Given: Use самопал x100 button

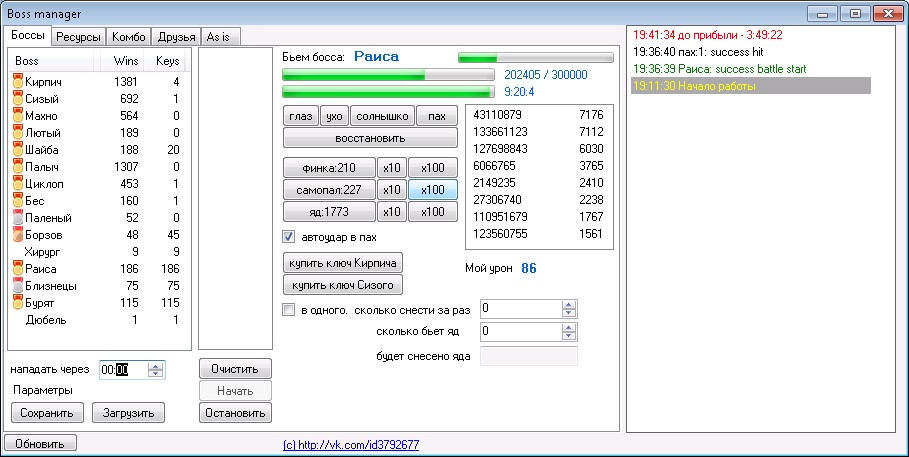Looking at the screenshot, I should 433,190.
